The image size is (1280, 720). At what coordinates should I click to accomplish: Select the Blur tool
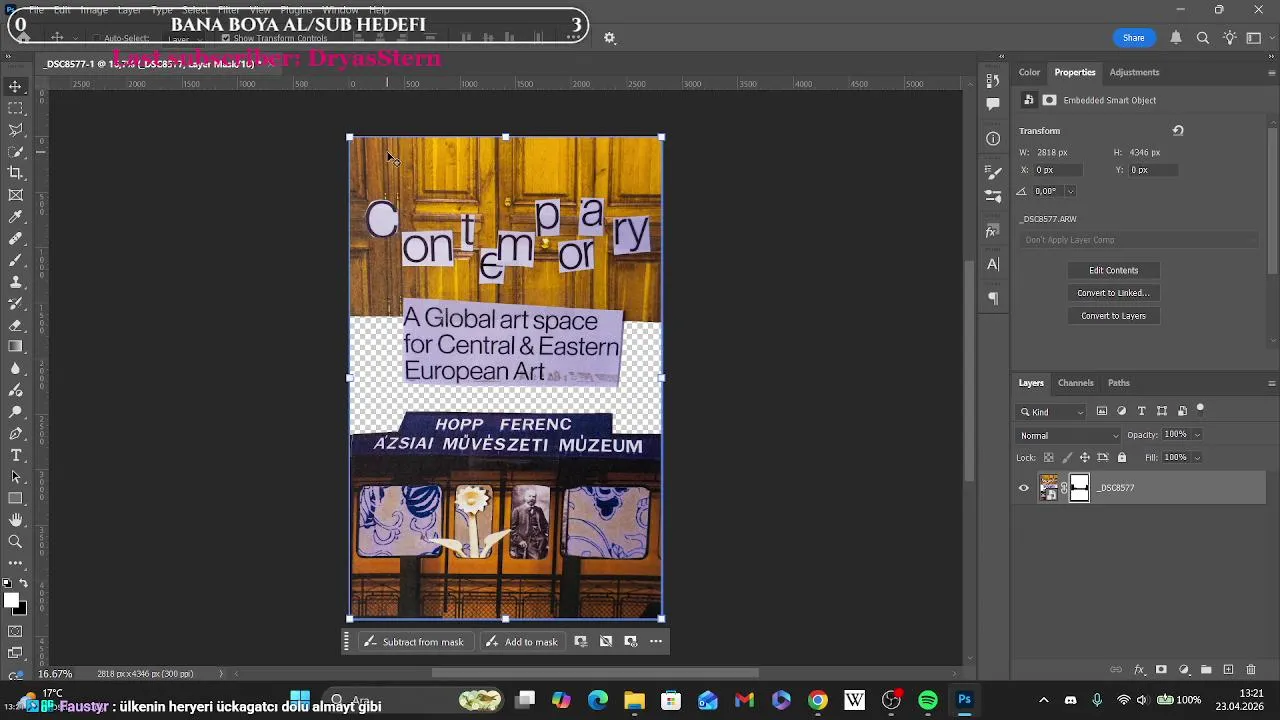15,368
